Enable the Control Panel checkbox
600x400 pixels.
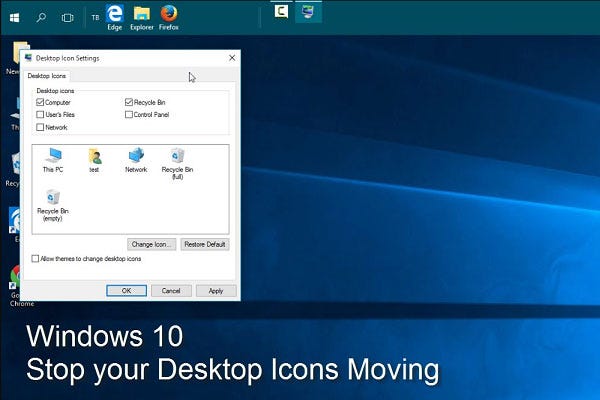click(129, 114)
